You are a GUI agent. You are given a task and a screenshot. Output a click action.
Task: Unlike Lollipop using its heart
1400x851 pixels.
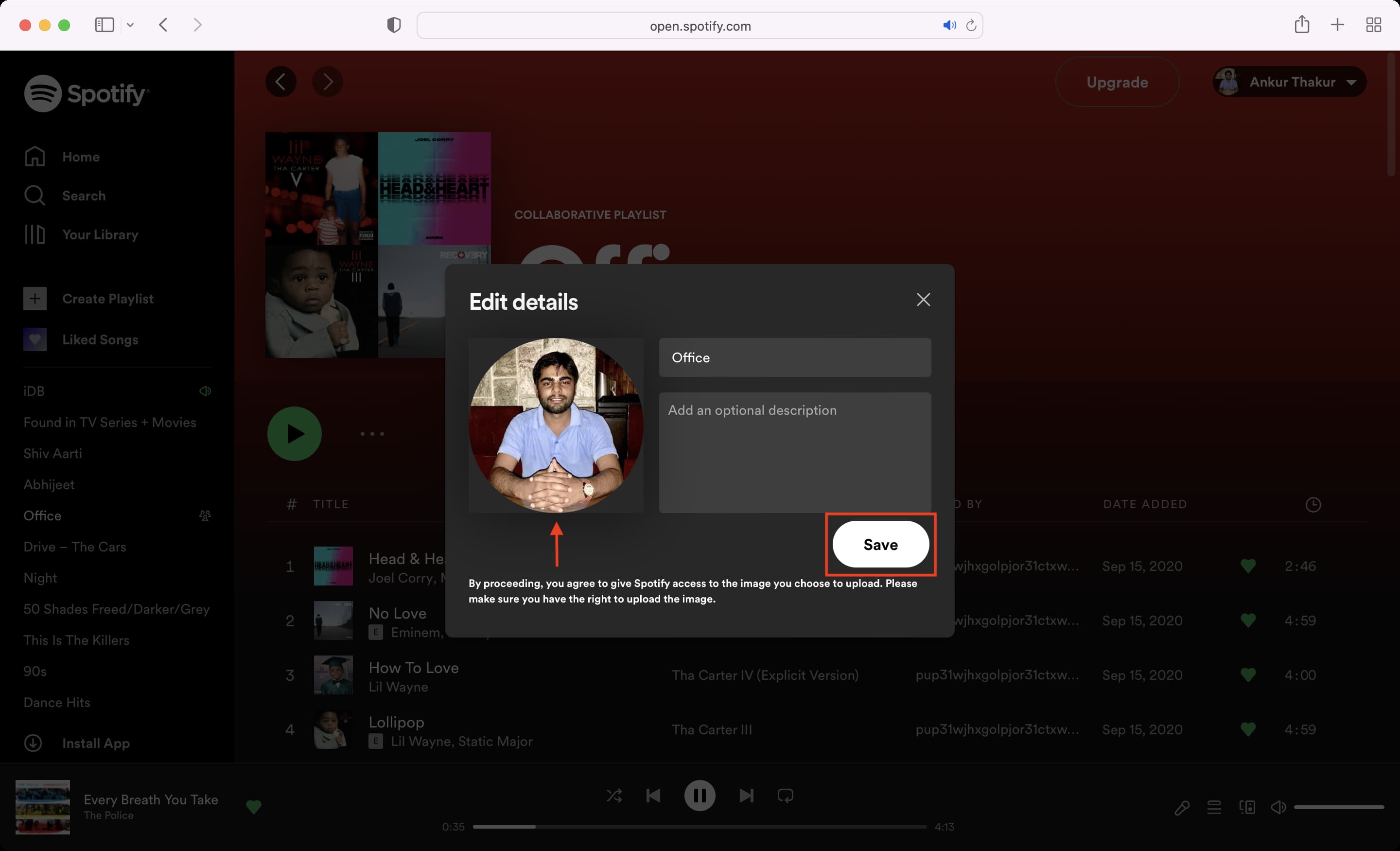[x=1248, y=729]
